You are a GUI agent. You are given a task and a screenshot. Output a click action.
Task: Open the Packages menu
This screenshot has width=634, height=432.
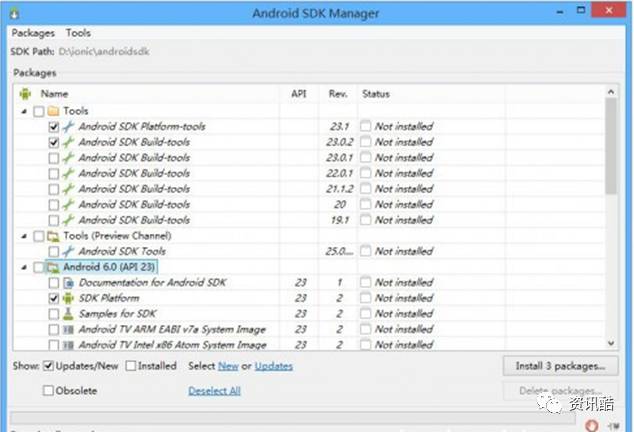pos(33,33)
